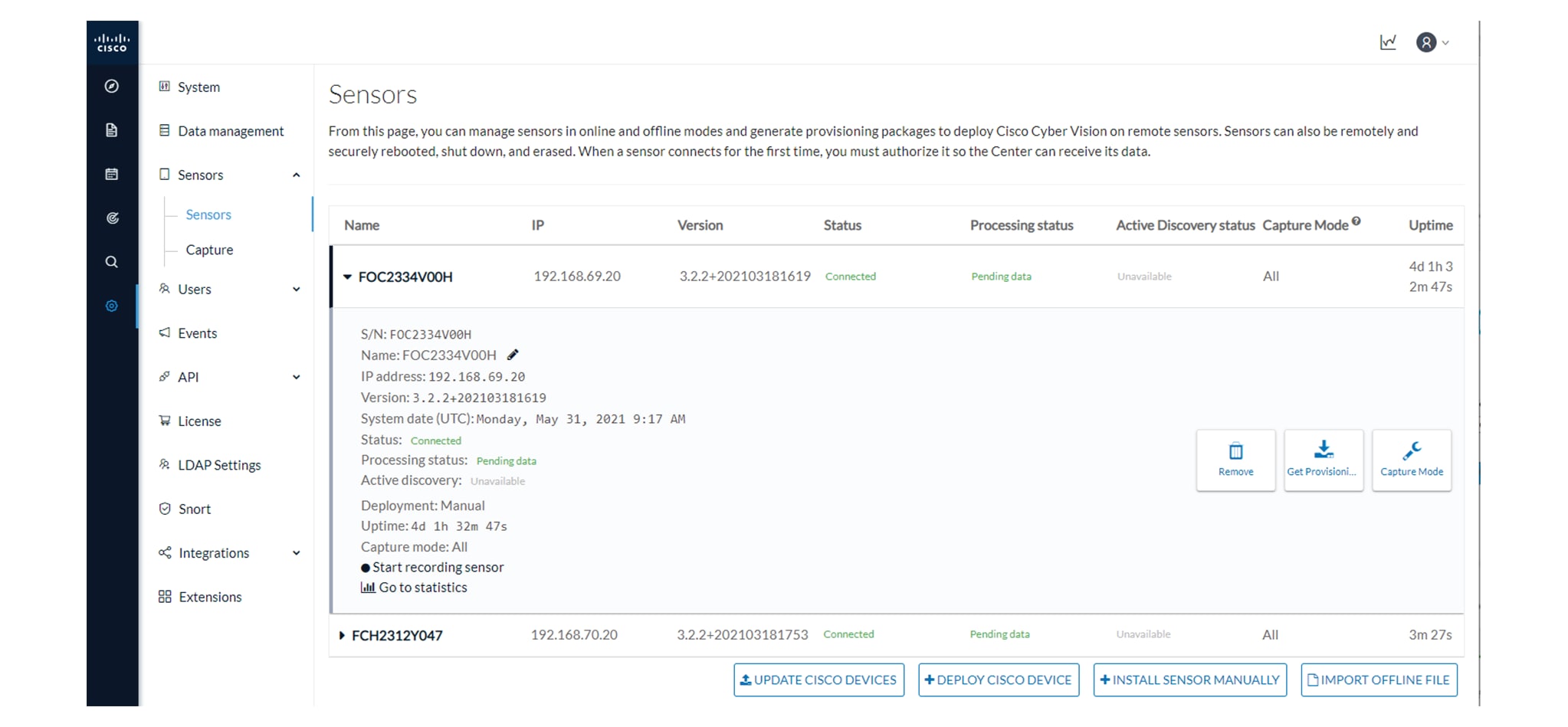Open the Monitor target icon in the dark sidebar
The height and width of the screenshot is (727, 1568).
tap(112, 218)
